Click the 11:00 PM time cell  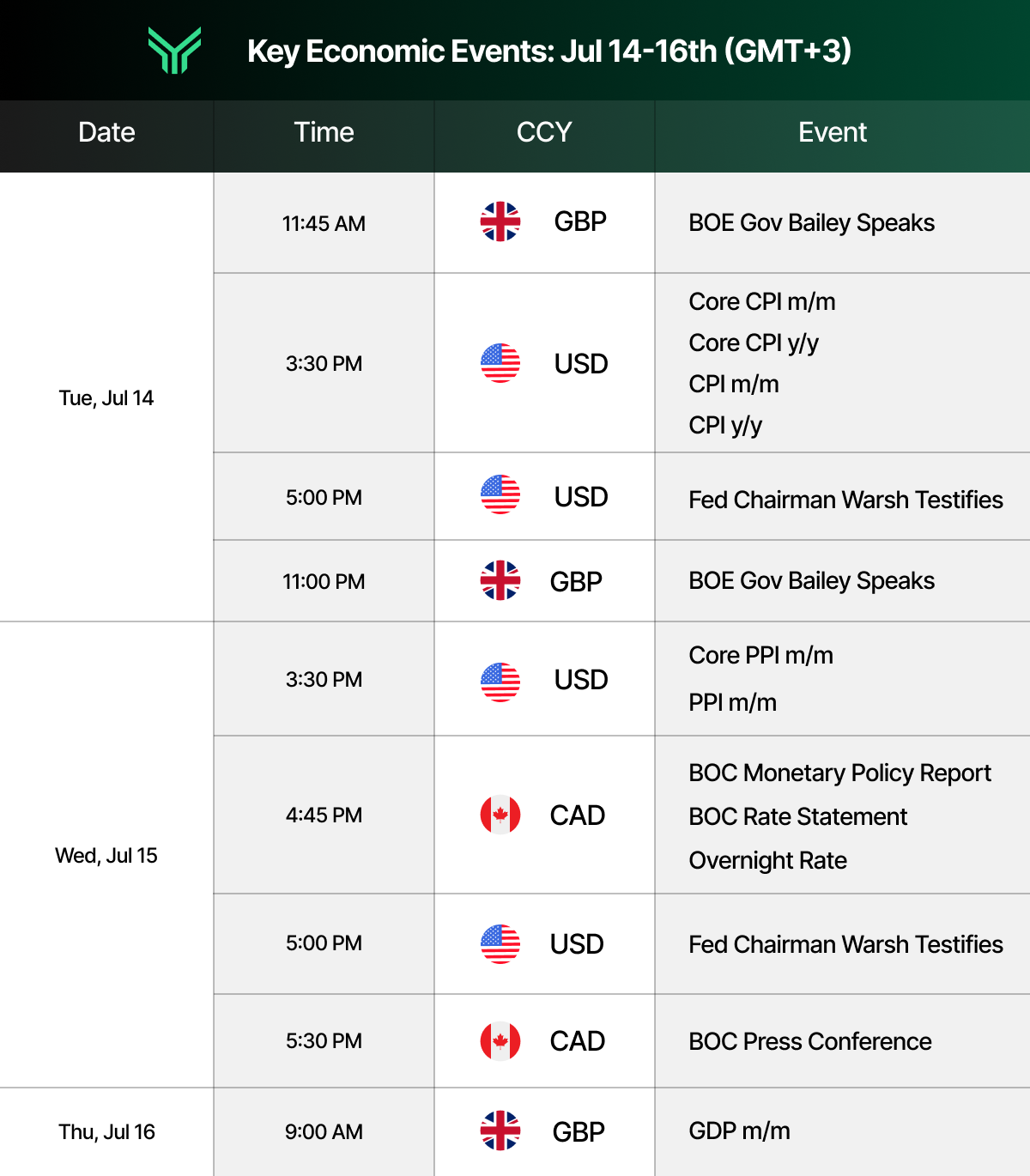pos(324,582)
